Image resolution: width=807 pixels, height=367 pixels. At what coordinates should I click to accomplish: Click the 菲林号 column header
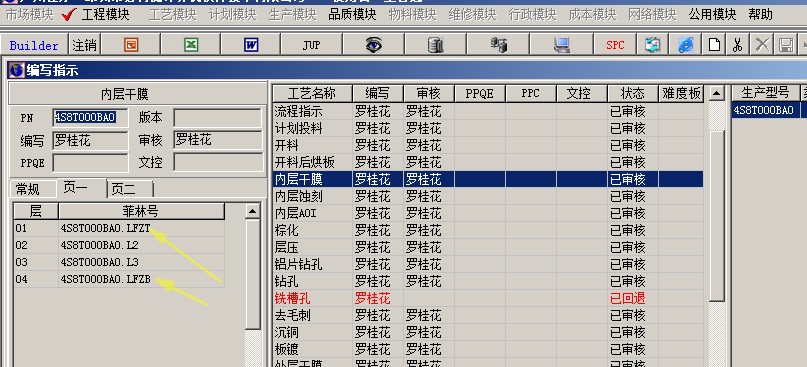coord(142,211)
